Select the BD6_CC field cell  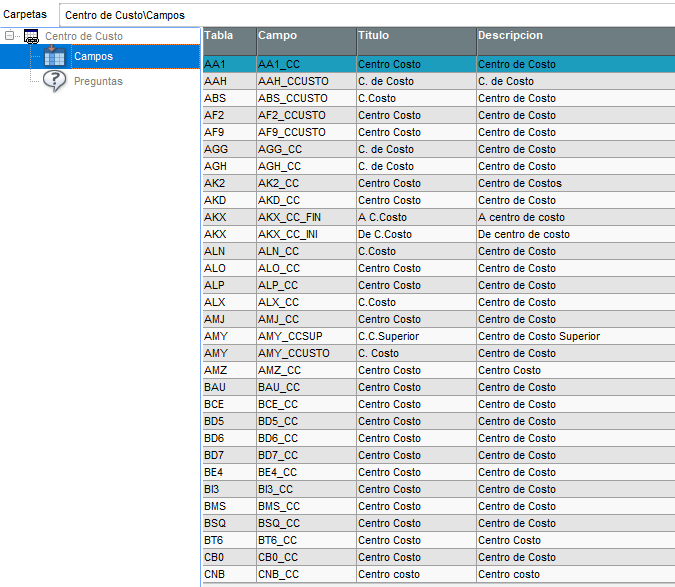[307, 438]
